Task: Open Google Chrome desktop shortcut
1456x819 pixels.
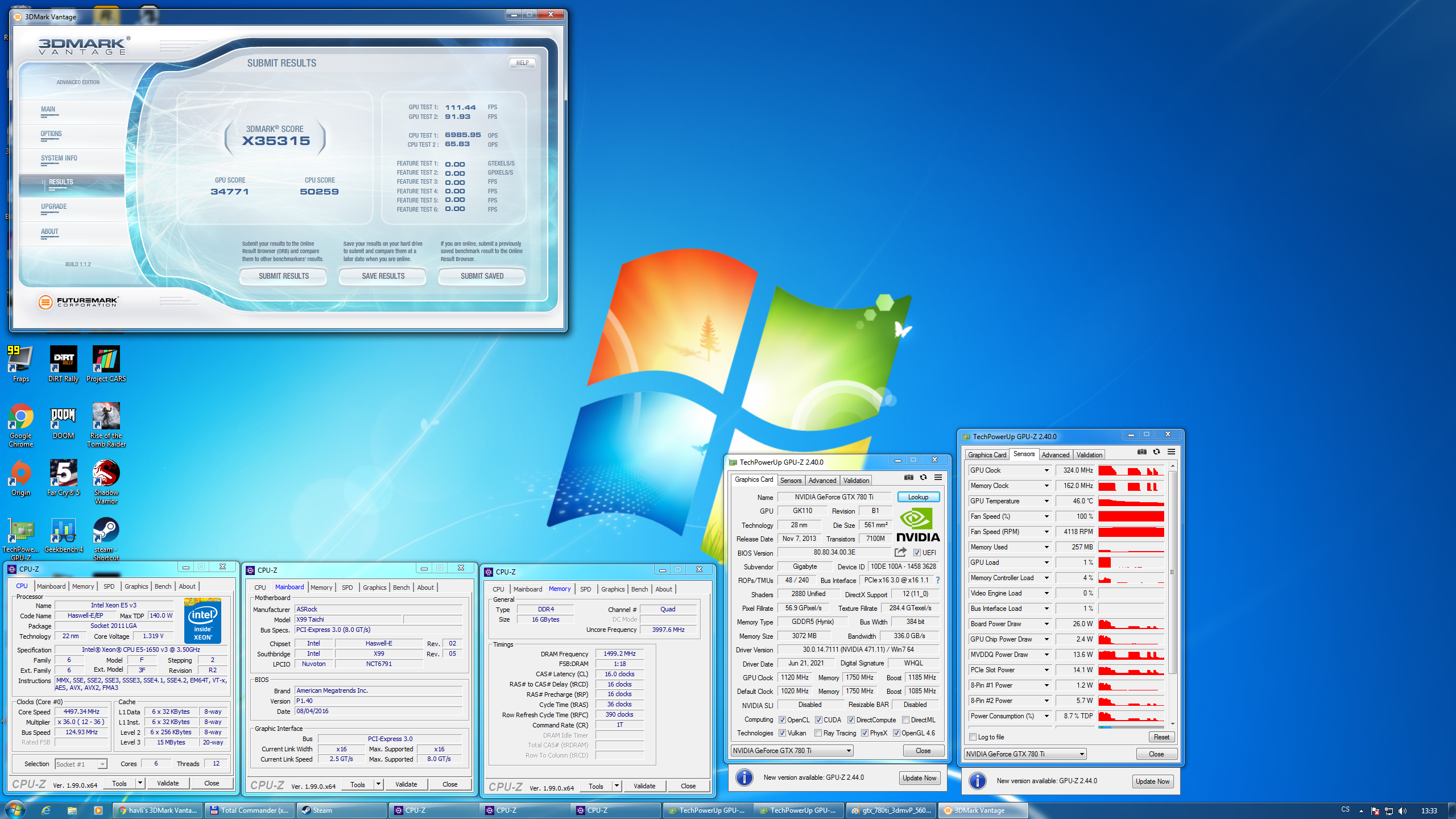Action: coord(20,425)
